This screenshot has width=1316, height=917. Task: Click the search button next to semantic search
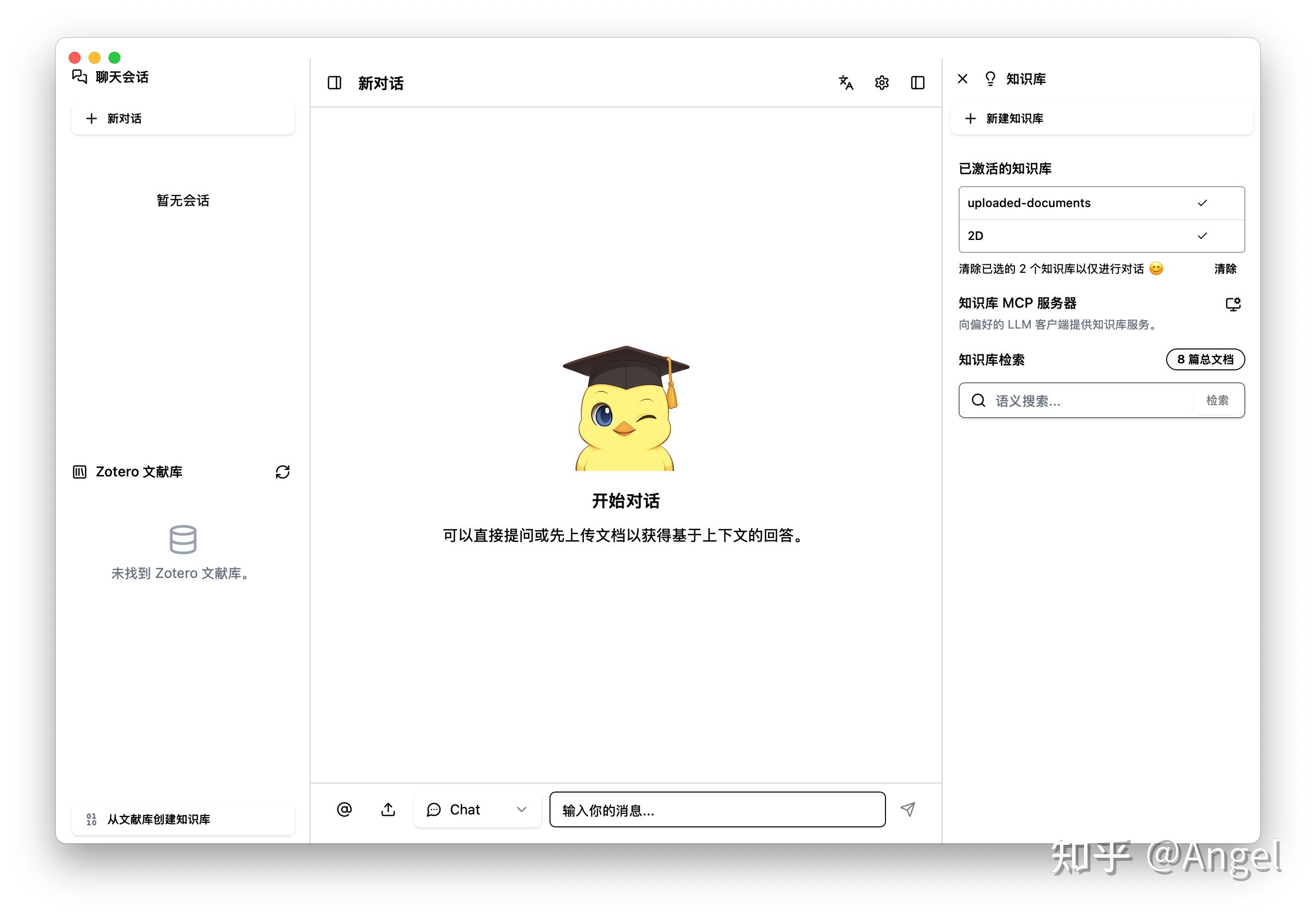(x=1217, y=400)
